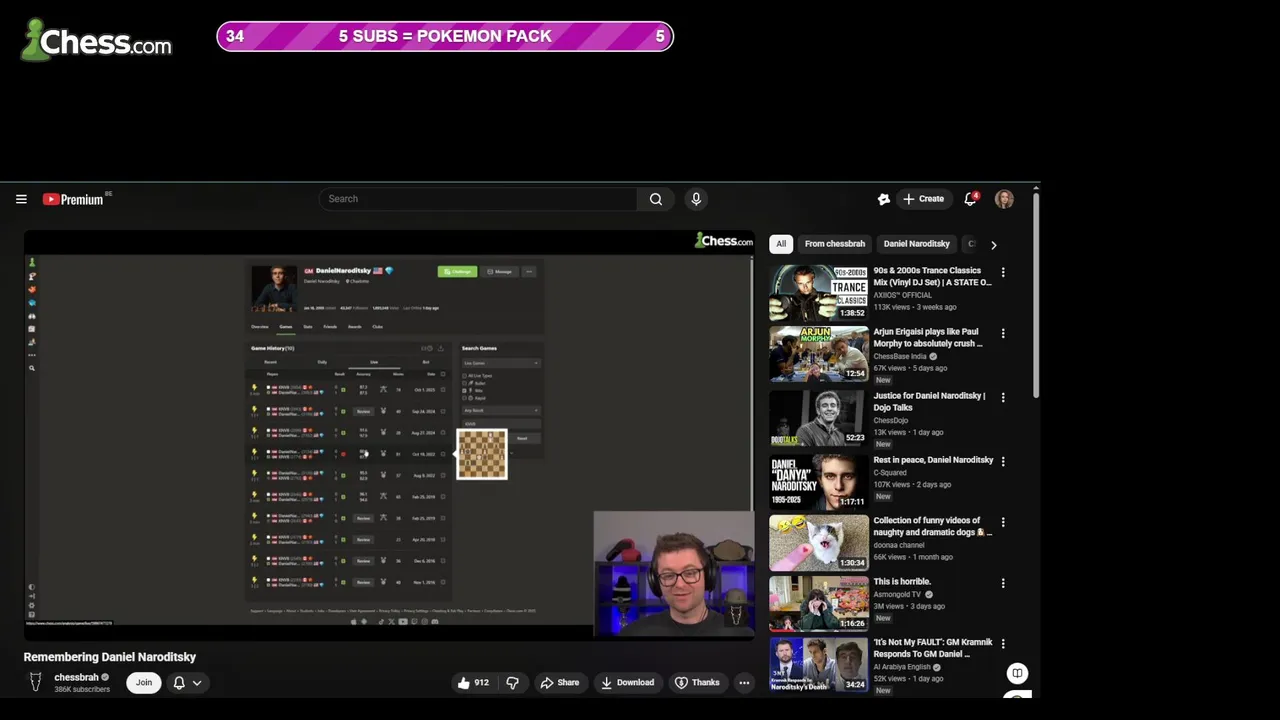Open options for Justice for Daniel Naroditsky video
Viewport: 1280px width, 720px height.
pyautogui.click(x=1003, y=397)
